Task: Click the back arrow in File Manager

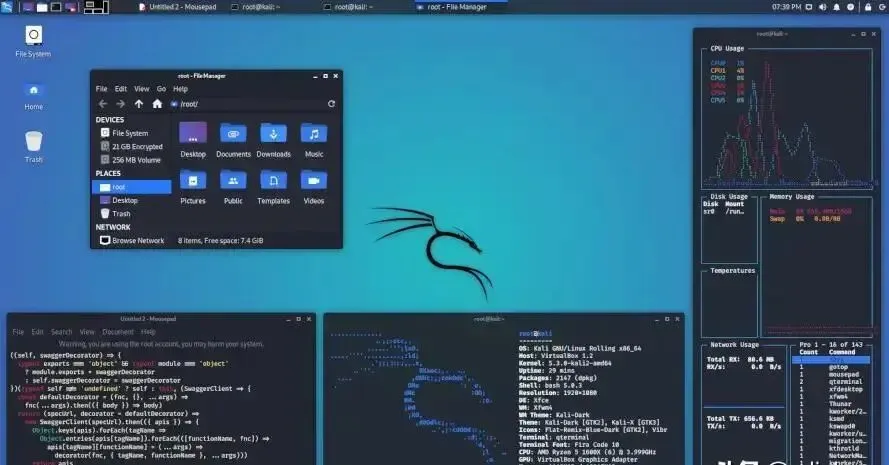Action: [x=103, y=104]
